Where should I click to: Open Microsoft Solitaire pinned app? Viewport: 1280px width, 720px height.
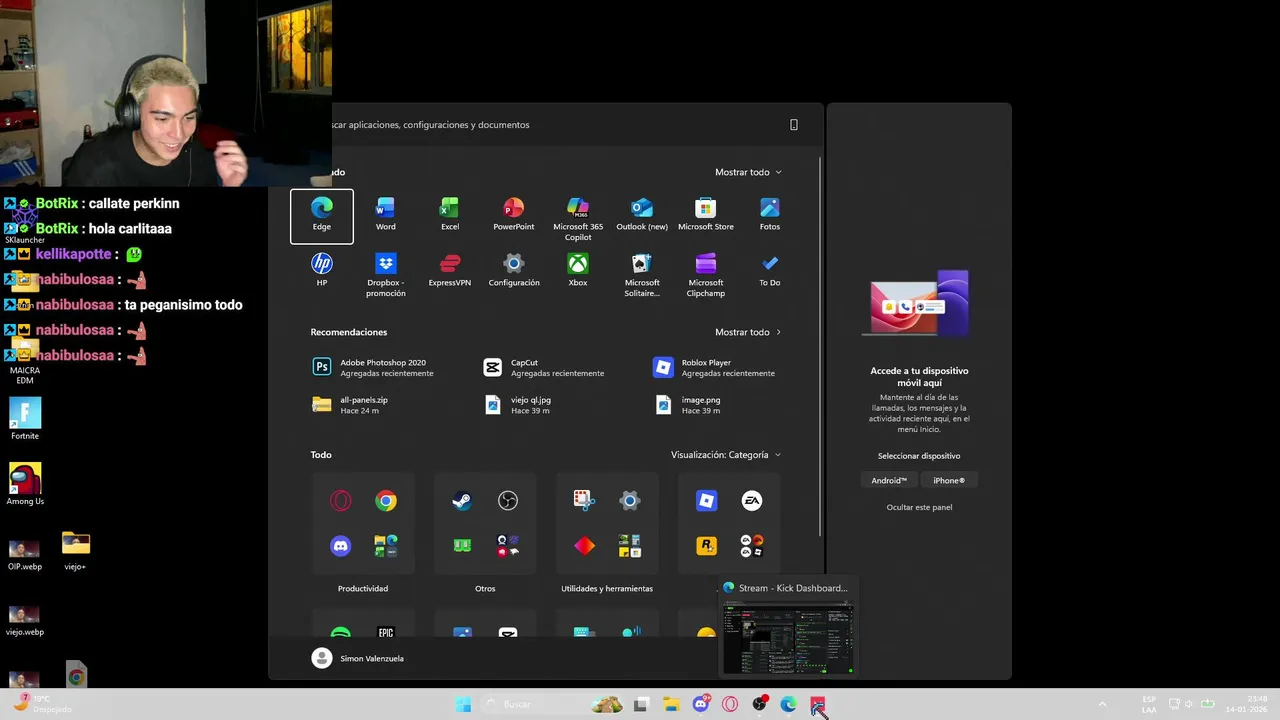tap(642, 274)
